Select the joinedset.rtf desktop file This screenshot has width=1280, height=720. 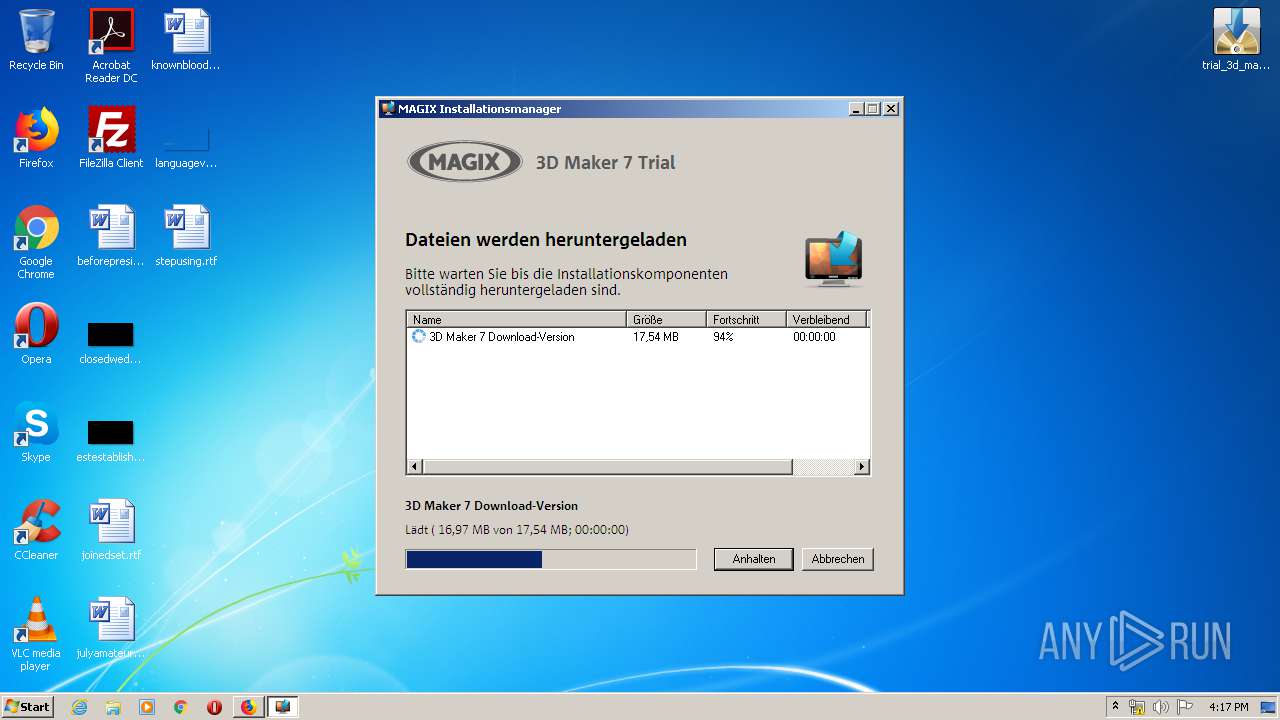coord(111,530)
